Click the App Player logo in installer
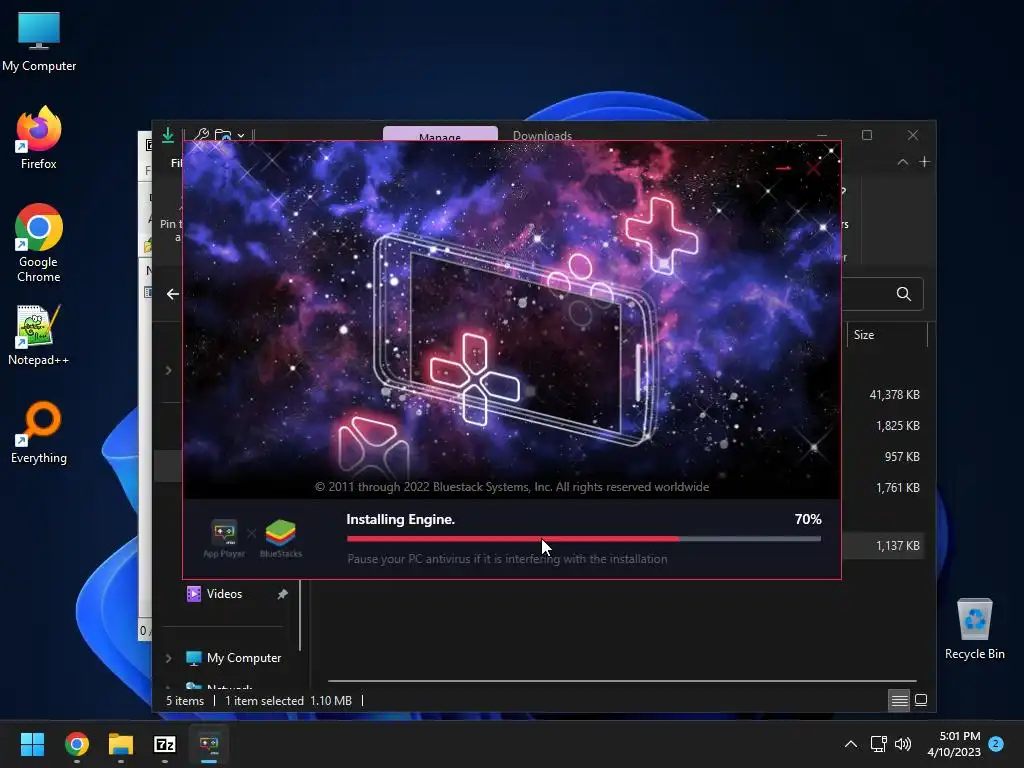The height and width of the screenshot is (768, 1024). click(x=224, y=538)
